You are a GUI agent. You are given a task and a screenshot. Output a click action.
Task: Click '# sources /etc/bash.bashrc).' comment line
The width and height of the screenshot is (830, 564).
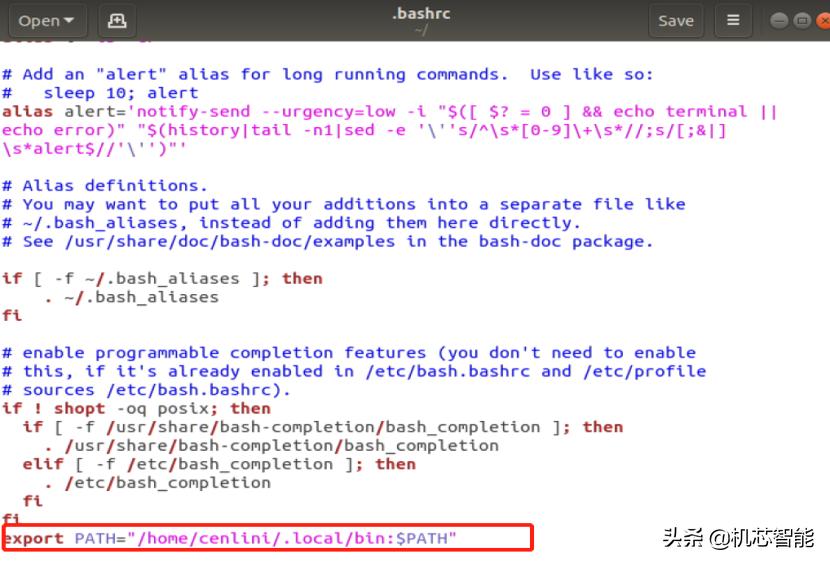(x=146, y=390)
